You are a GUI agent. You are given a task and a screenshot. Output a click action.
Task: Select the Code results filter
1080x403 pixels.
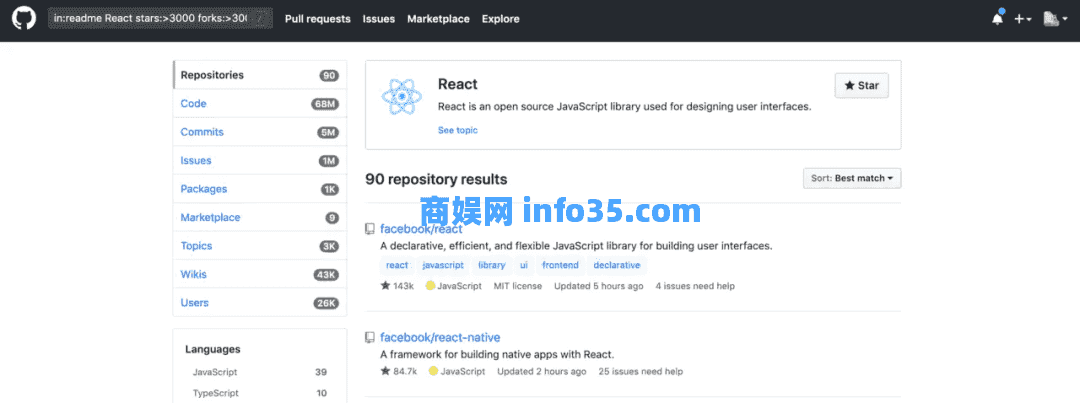(x=260, y=103)
